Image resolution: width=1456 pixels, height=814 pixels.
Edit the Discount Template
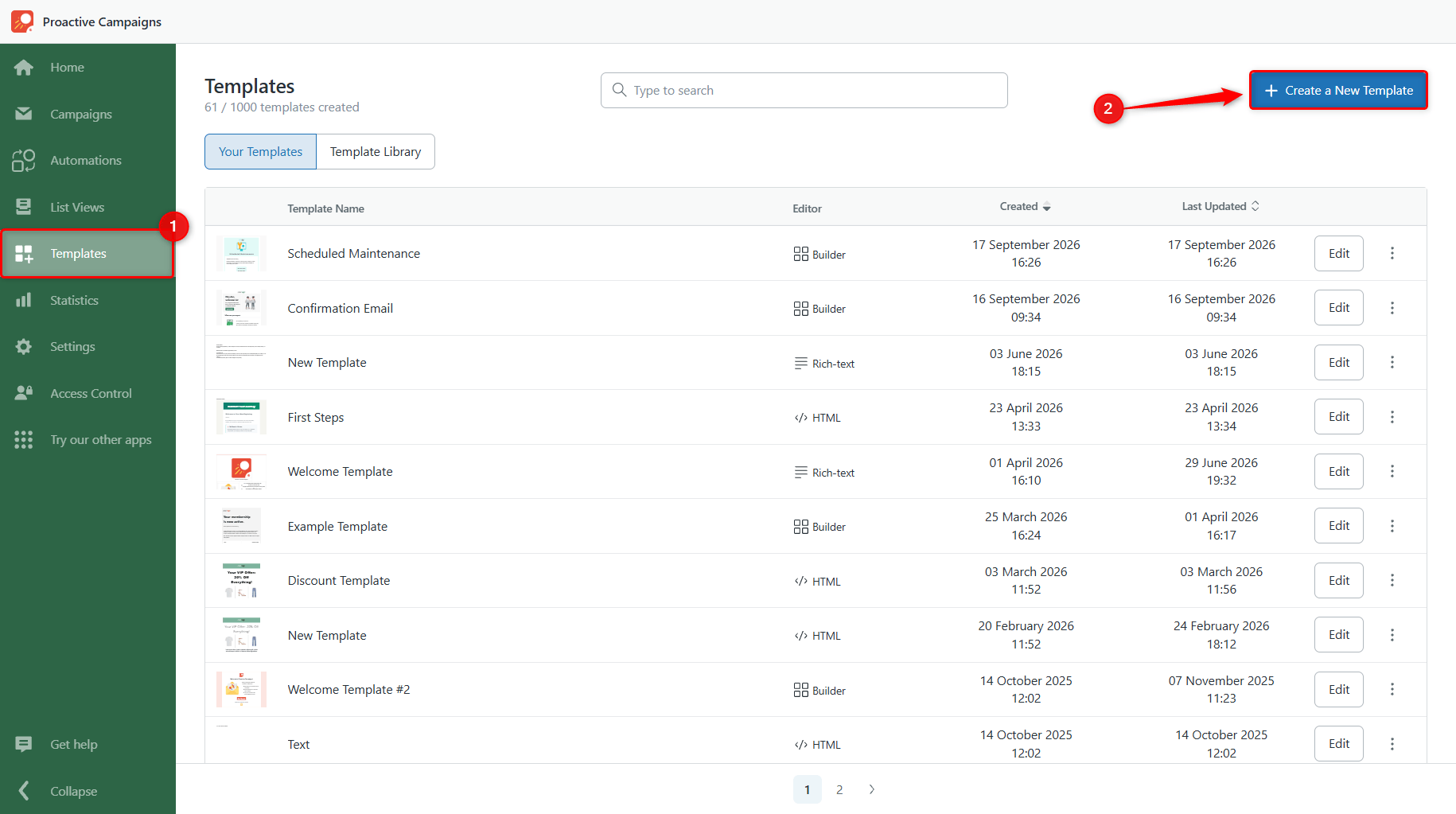tap(1339, 581)
